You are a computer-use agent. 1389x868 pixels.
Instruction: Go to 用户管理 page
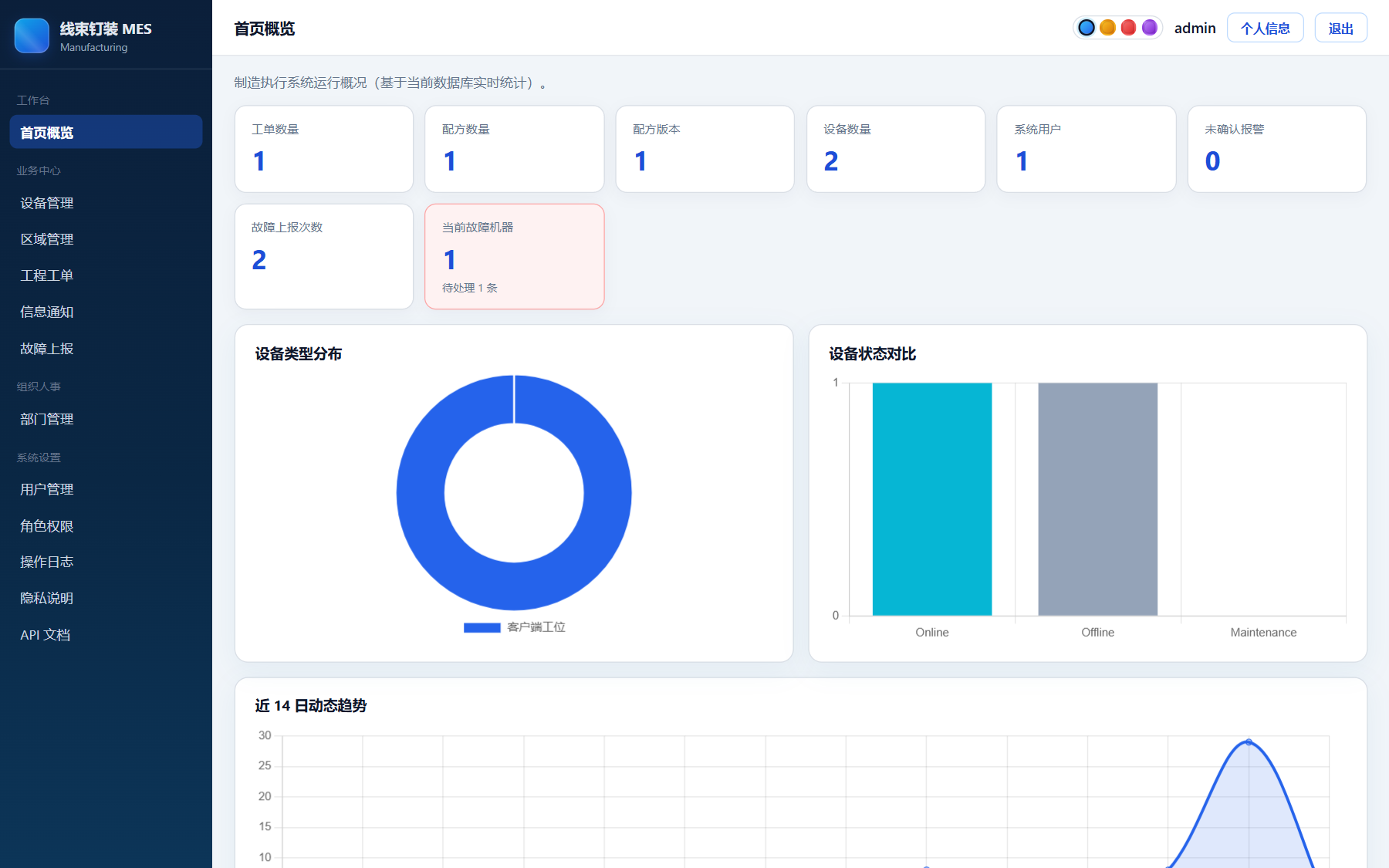coord(106,489)
